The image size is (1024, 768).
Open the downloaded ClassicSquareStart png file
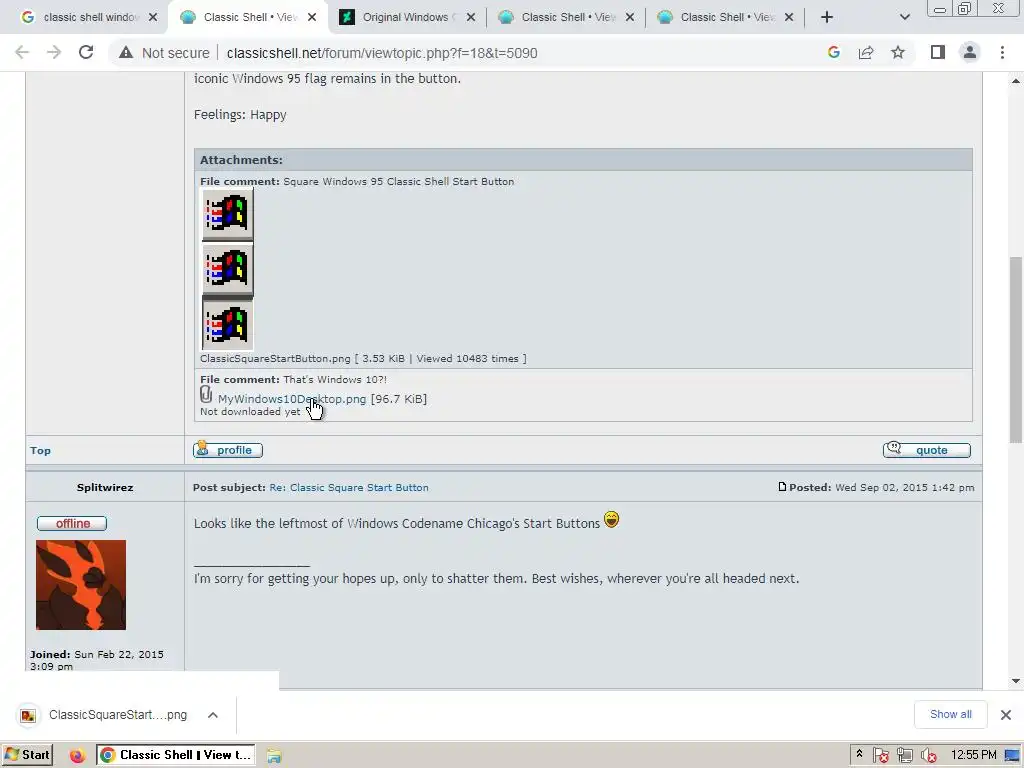(x=103, y=715)
